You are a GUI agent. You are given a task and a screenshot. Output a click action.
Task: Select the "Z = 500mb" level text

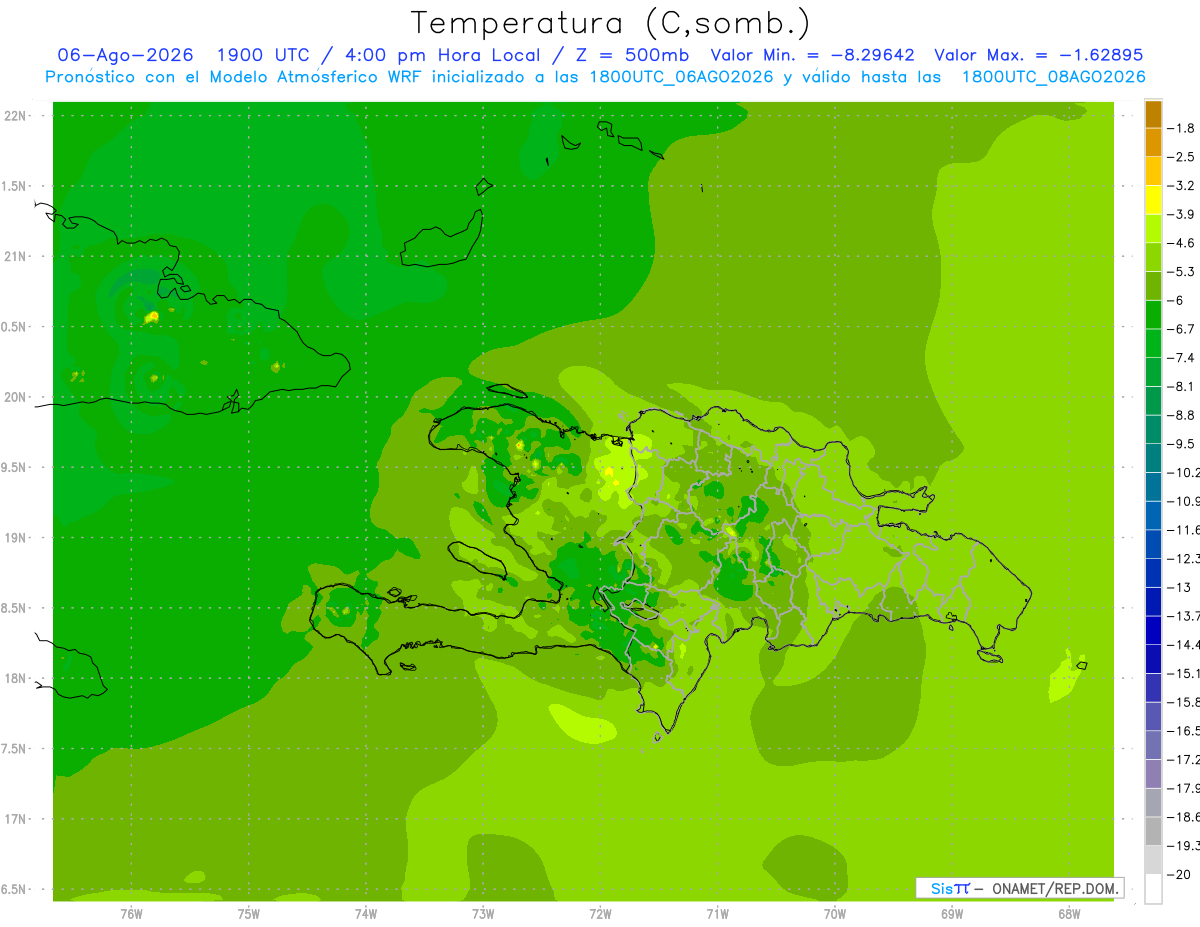click(x=627, y=55)
